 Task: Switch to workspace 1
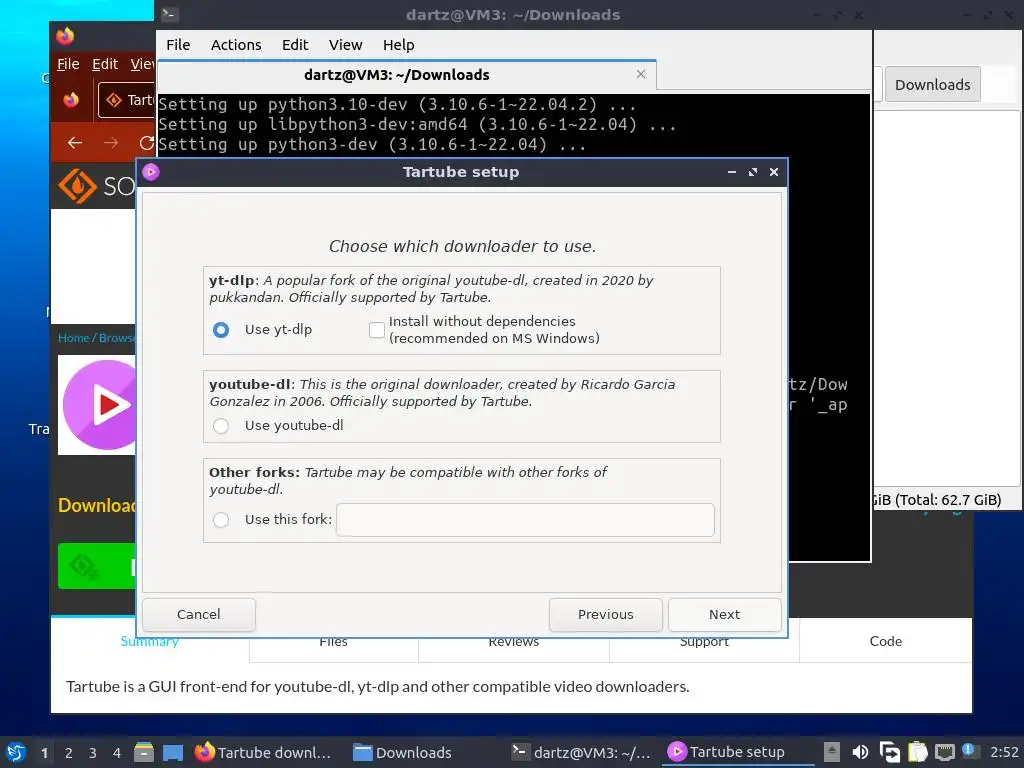coord(44,753)
